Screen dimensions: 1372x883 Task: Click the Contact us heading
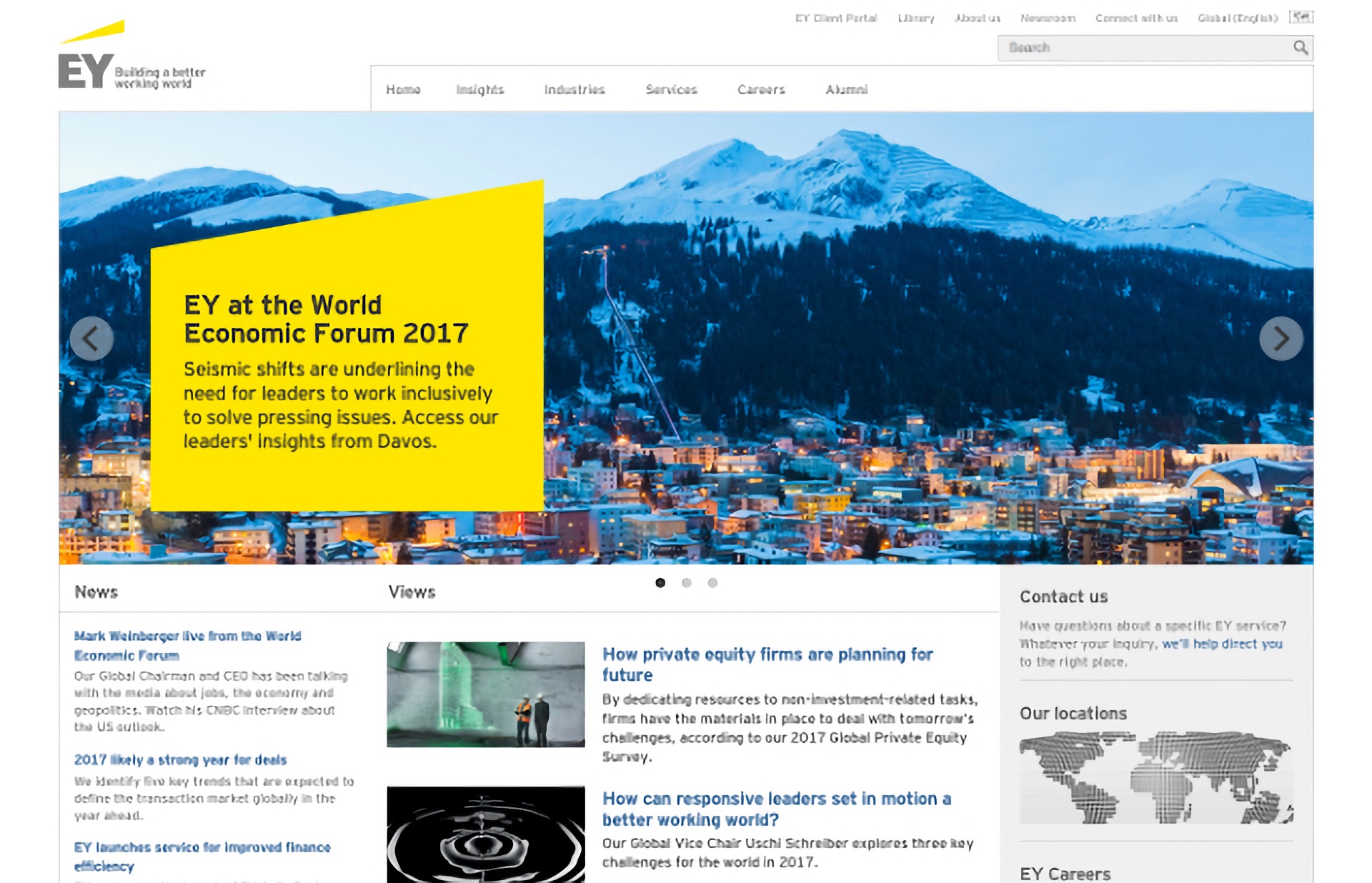(x=1063, y=597)
